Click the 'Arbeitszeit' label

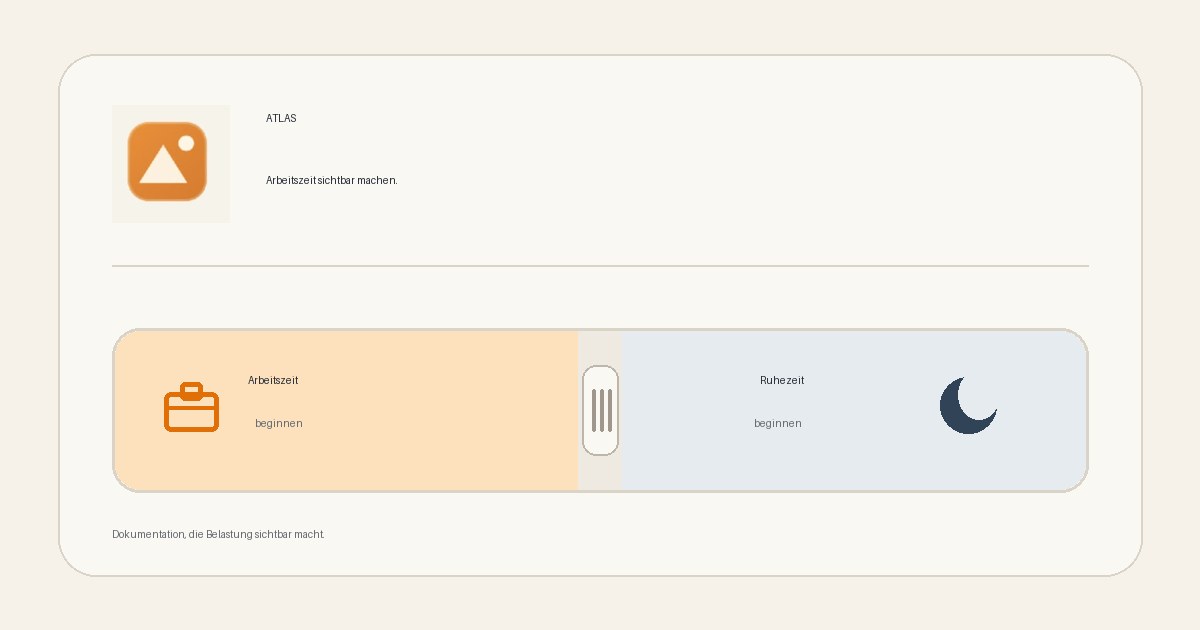[273, 380]
